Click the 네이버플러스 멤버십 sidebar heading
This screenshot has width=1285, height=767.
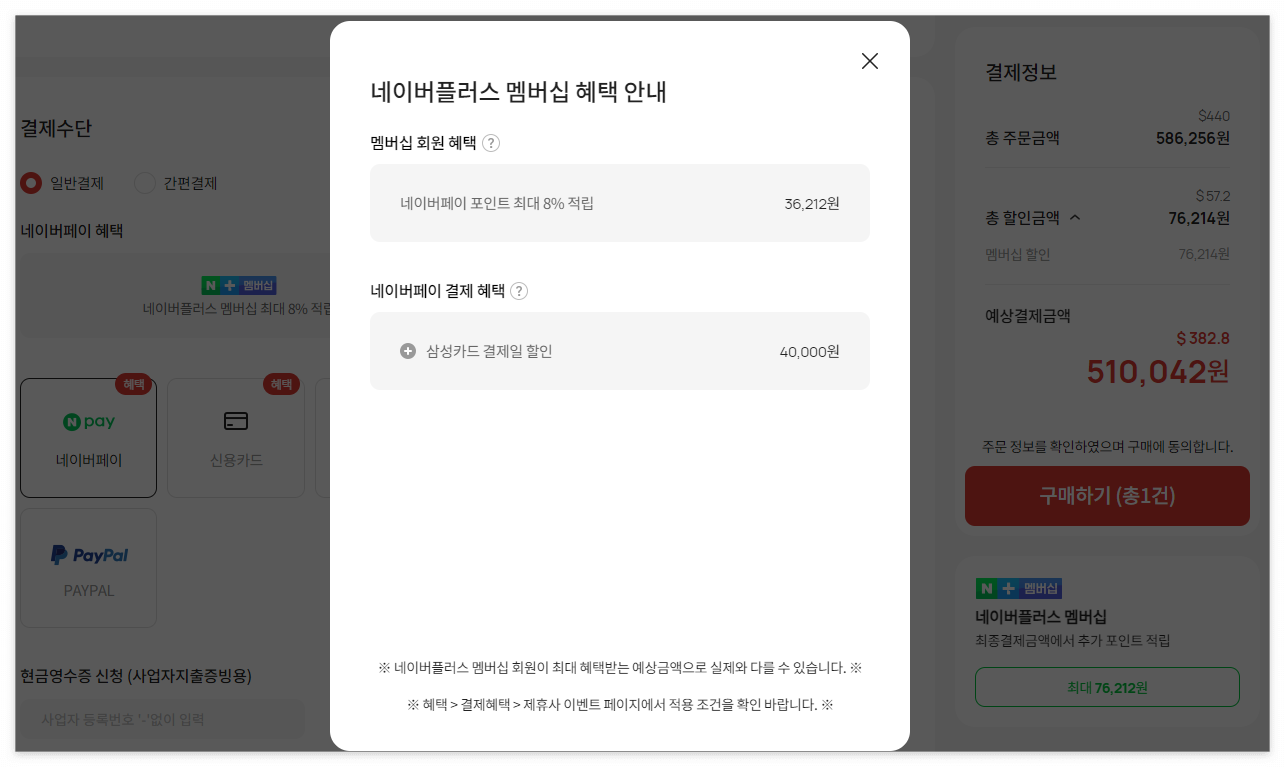point(1041,616)
